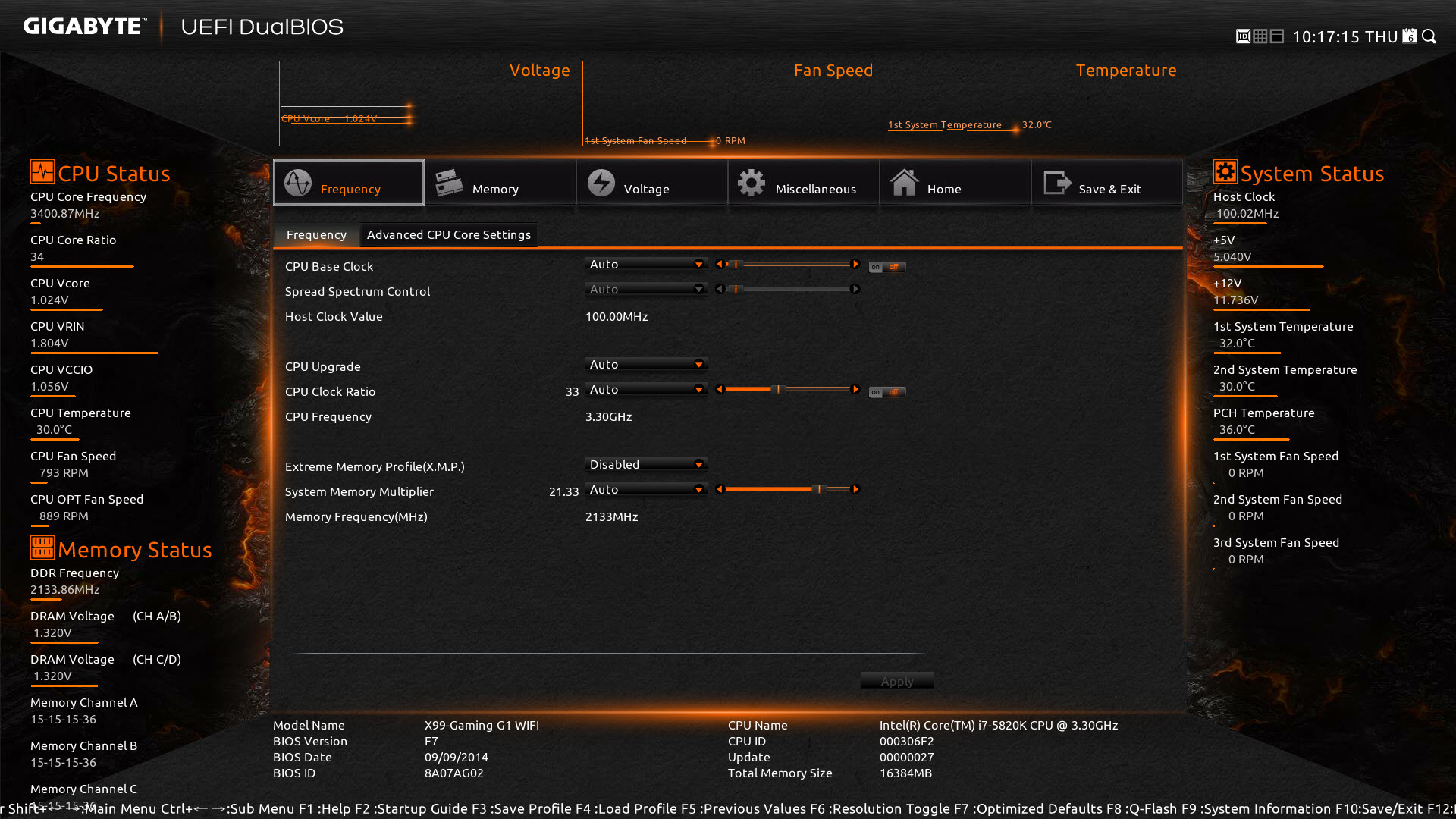Click F3 Save Profile in help bar

point(522,808)
